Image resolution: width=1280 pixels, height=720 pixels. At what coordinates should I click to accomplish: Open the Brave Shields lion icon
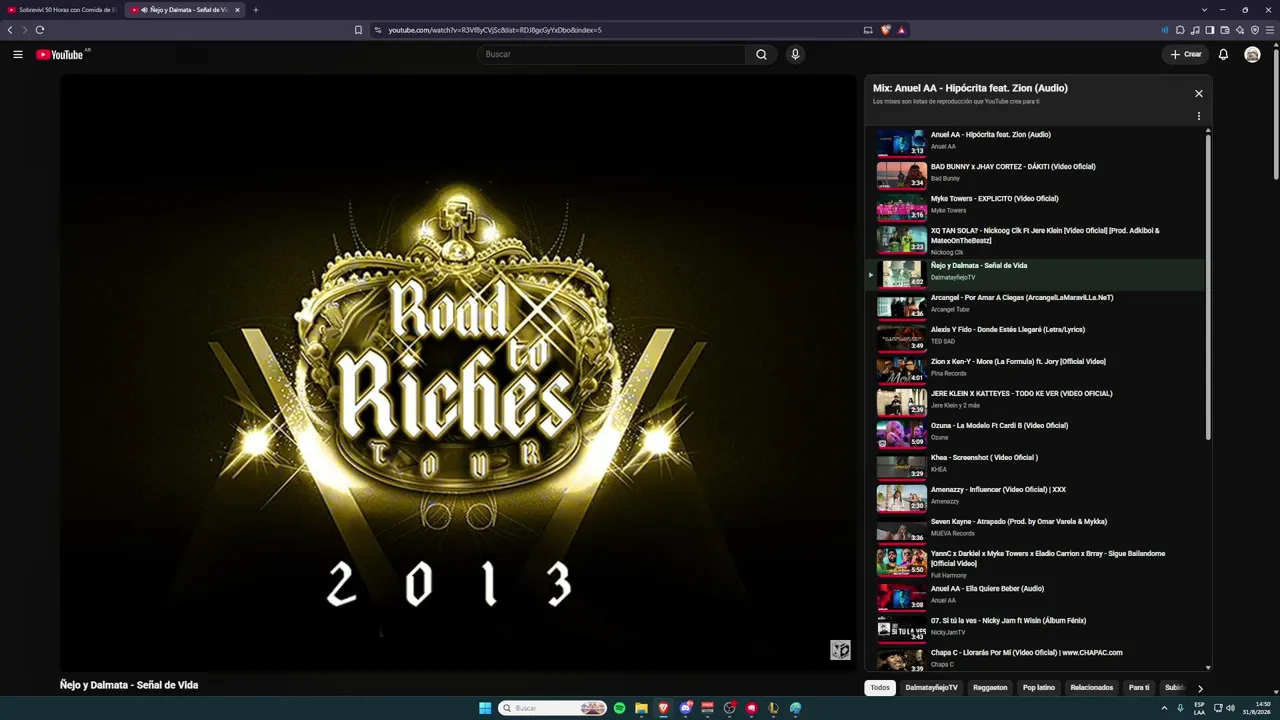885,30
